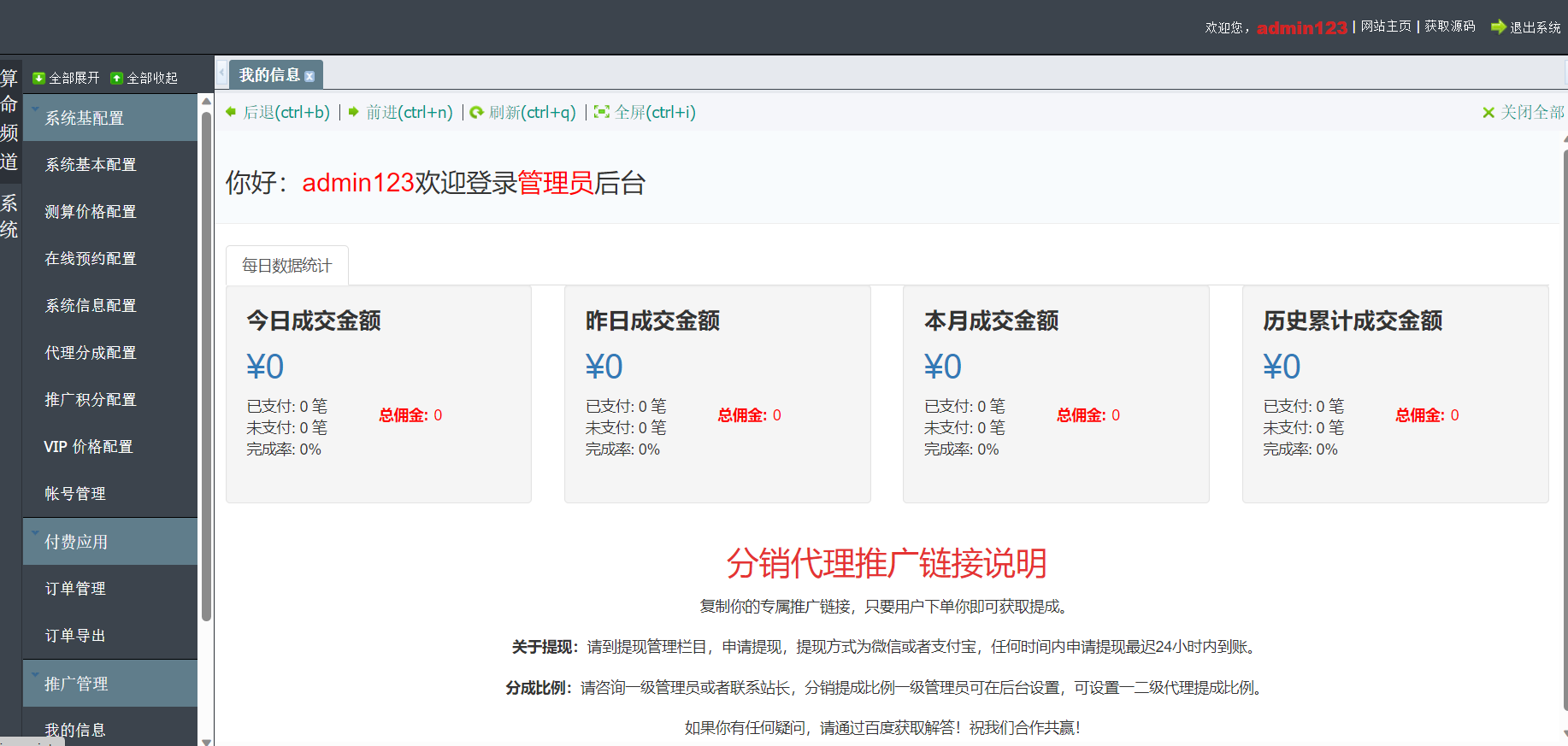Click 退出系统 to log out

(1535, 27)
